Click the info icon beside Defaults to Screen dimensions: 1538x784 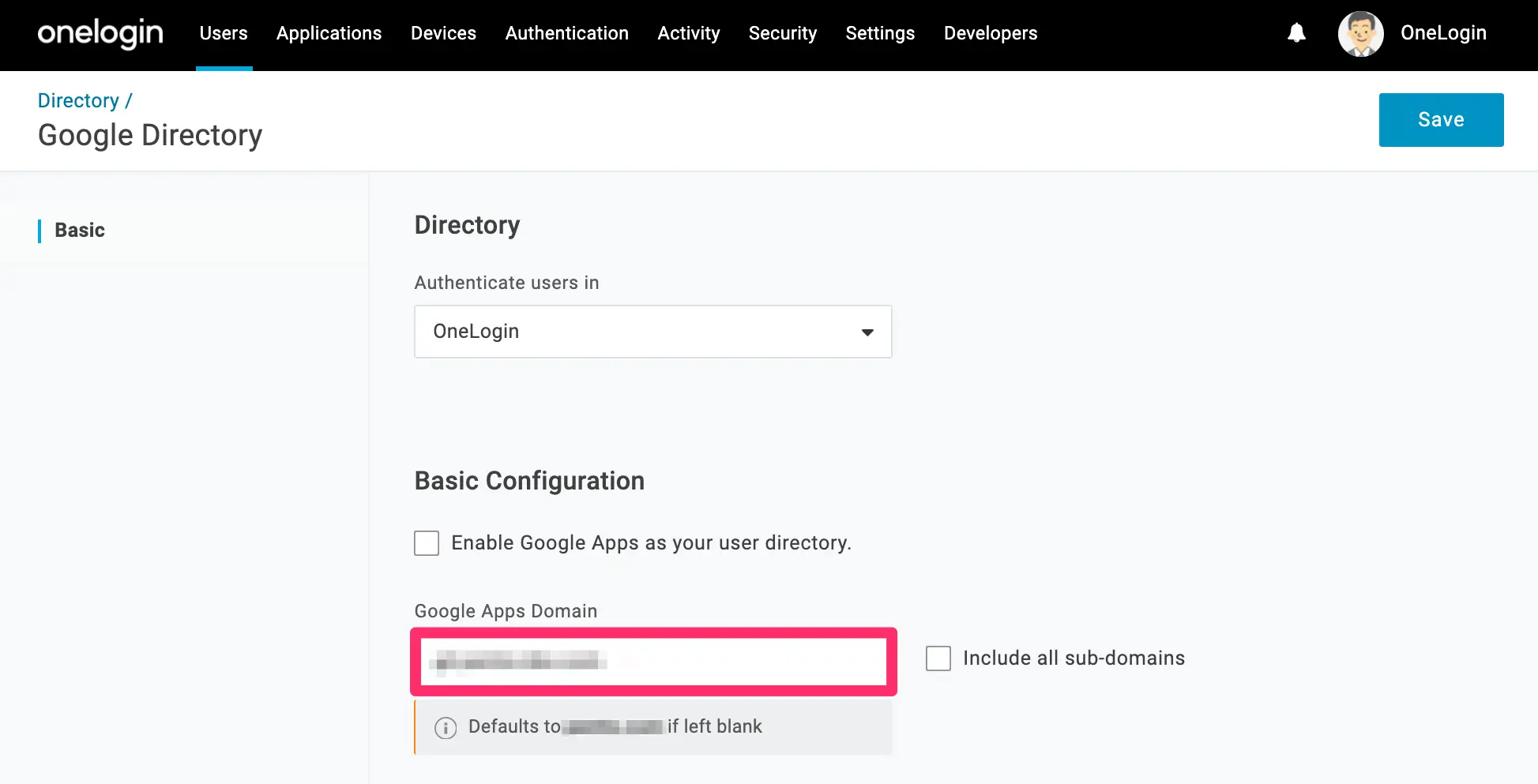point(446,727)
